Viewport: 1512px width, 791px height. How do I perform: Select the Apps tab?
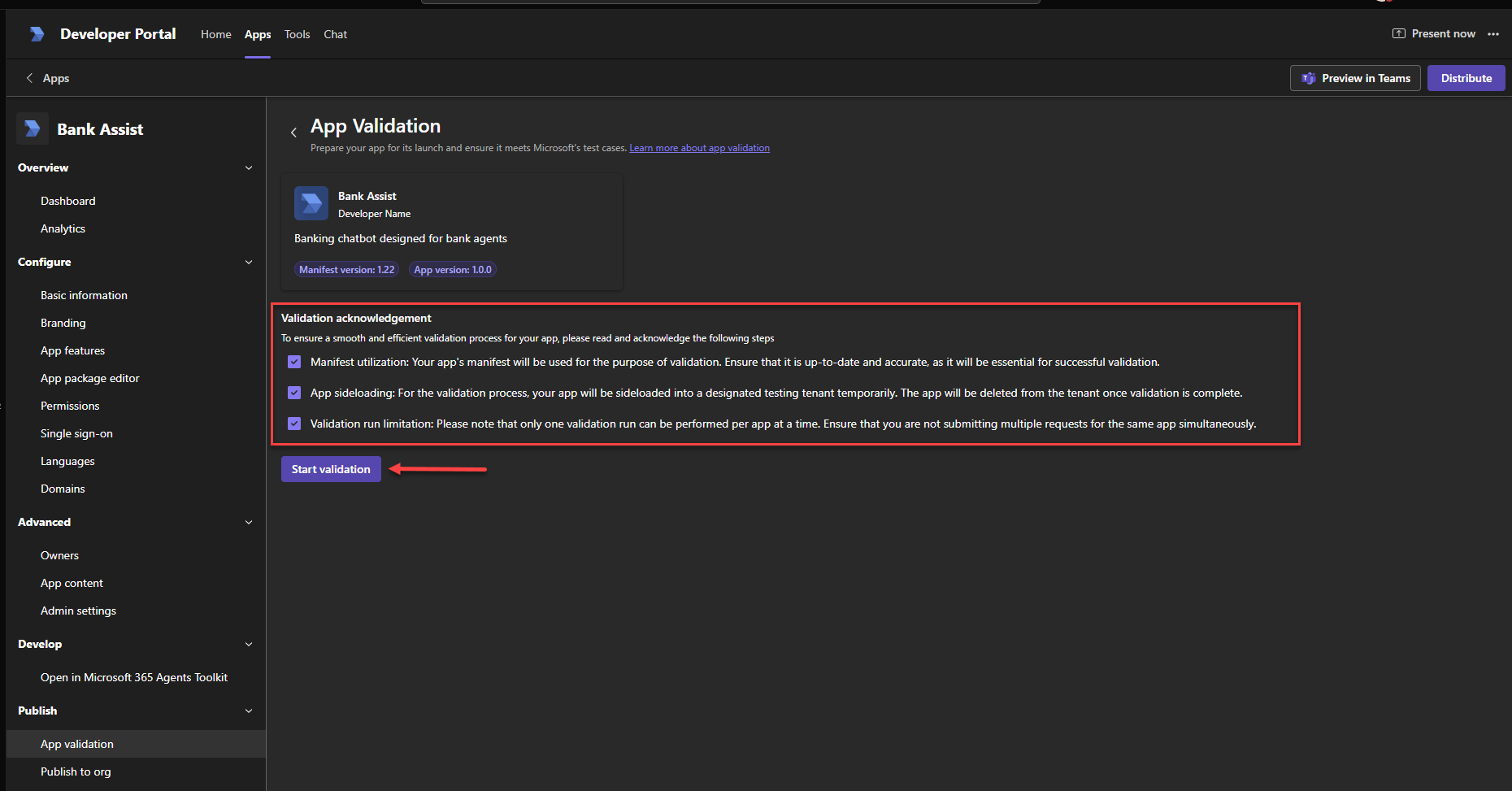click(x=258, y=34)
